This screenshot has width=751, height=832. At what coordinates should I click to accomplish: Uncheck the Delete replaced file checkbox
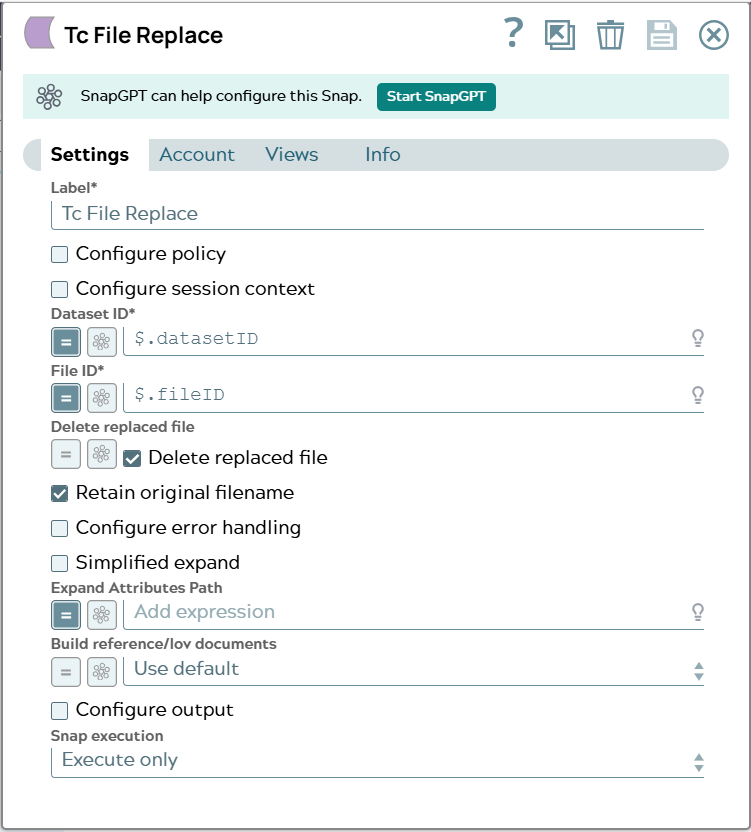132,458
